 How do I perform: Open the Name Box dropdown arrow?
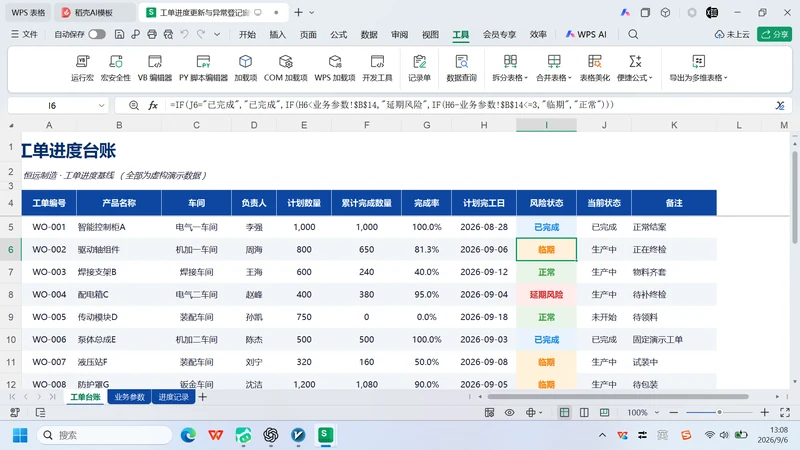(102, 106)
